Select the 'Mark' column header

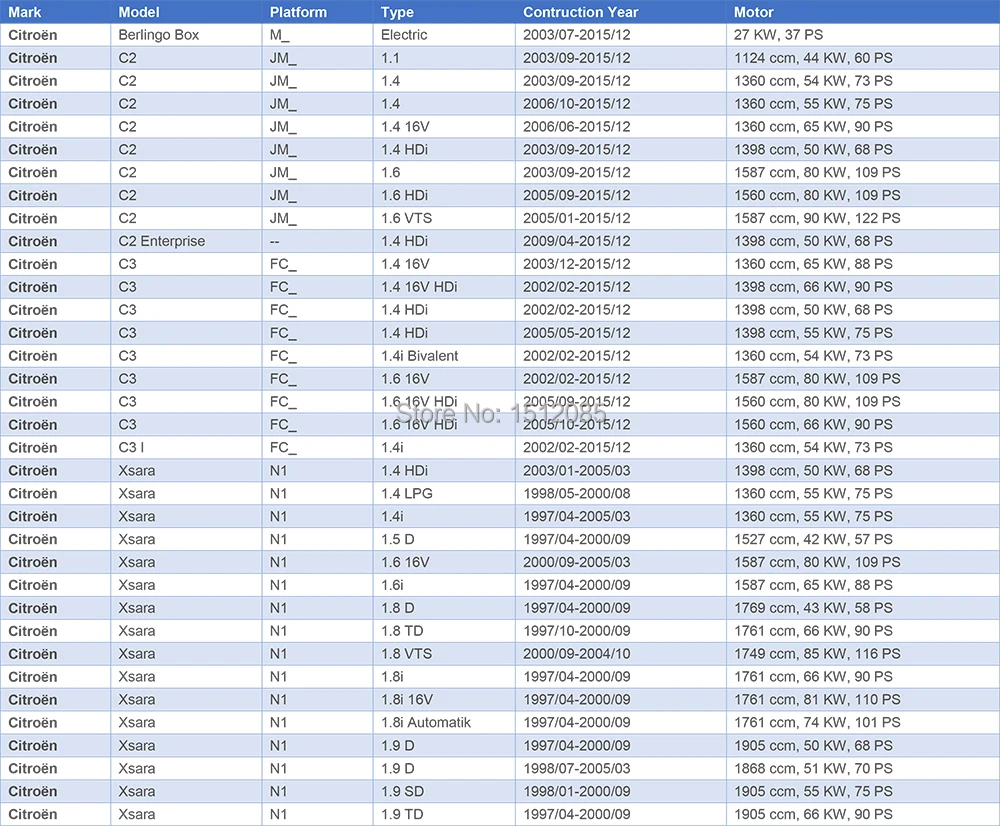pyautogui.click(x=55, y=12)
